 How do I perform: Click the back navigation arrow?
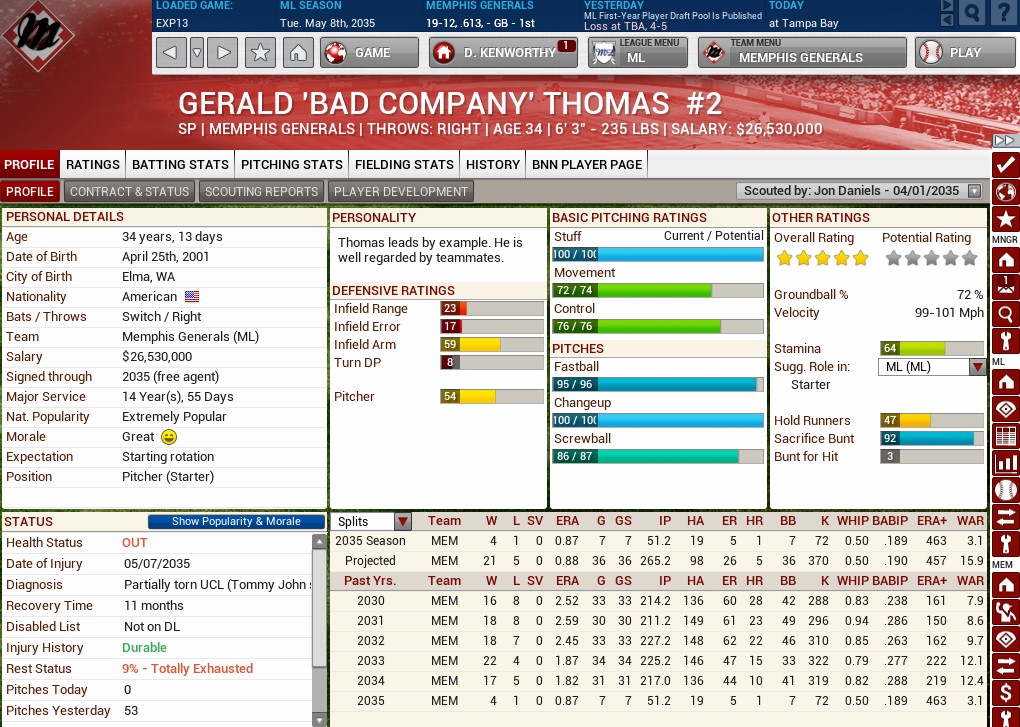click(x=171, y=53)
